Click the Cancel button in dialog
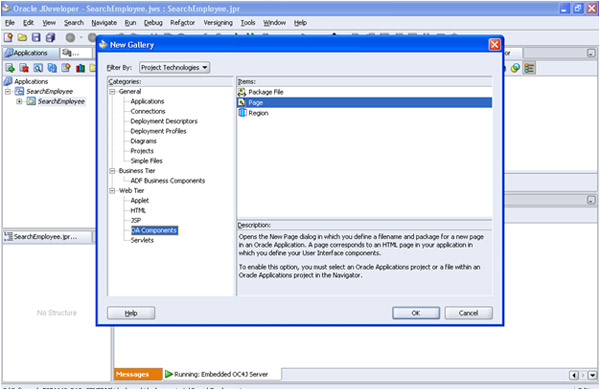Viewport: 600px width, 390px height. click(x=468, y=313)
